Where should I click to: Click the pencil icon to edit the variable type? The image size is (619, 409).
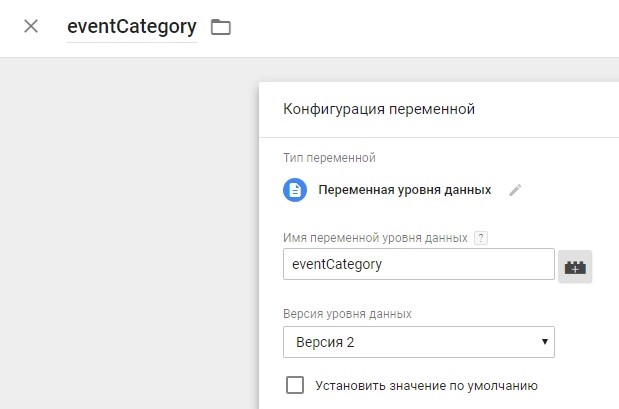pyautogui.click(x=515, y=190)
